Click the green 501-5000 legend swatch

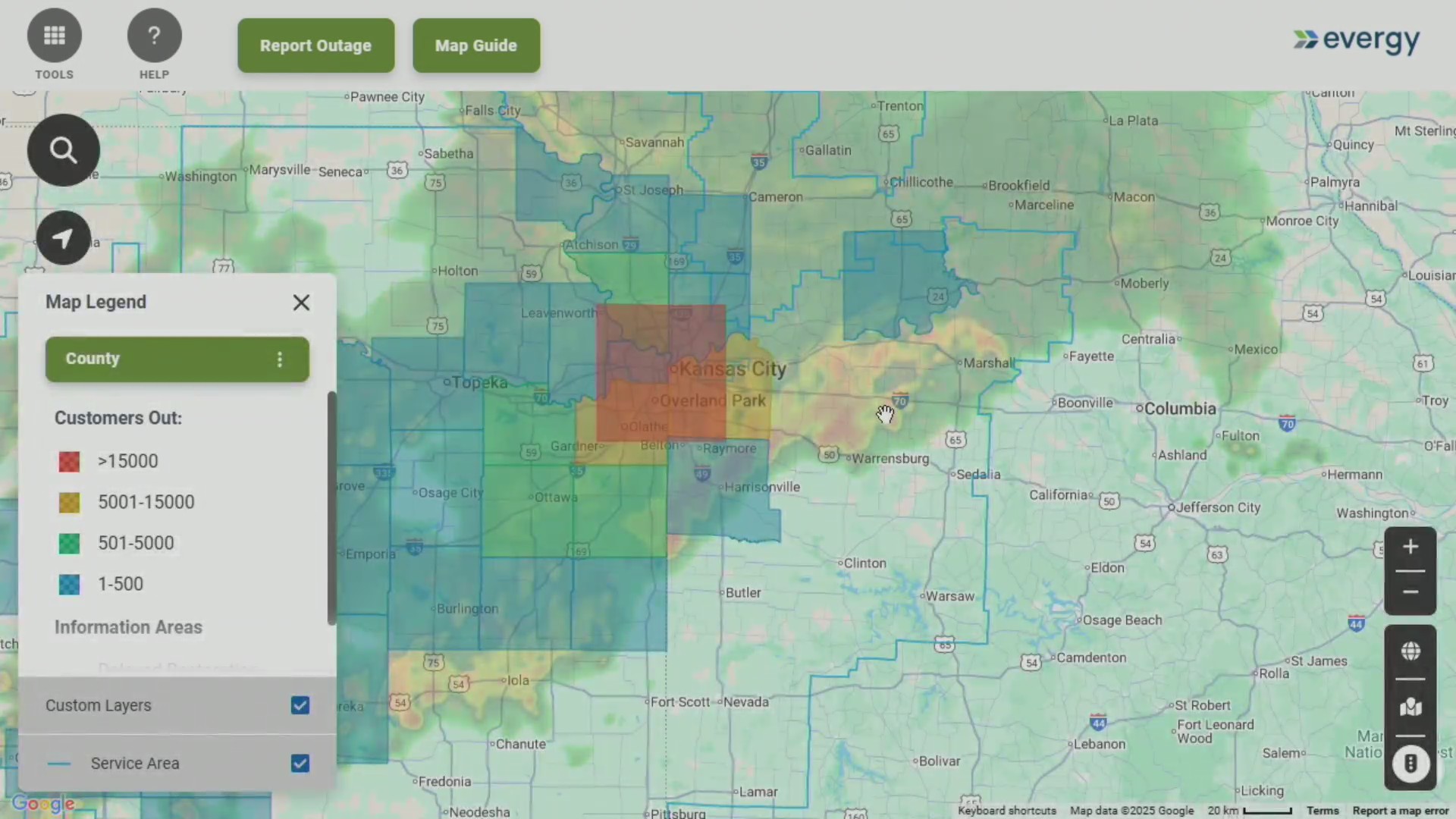(x=69, y=543)
